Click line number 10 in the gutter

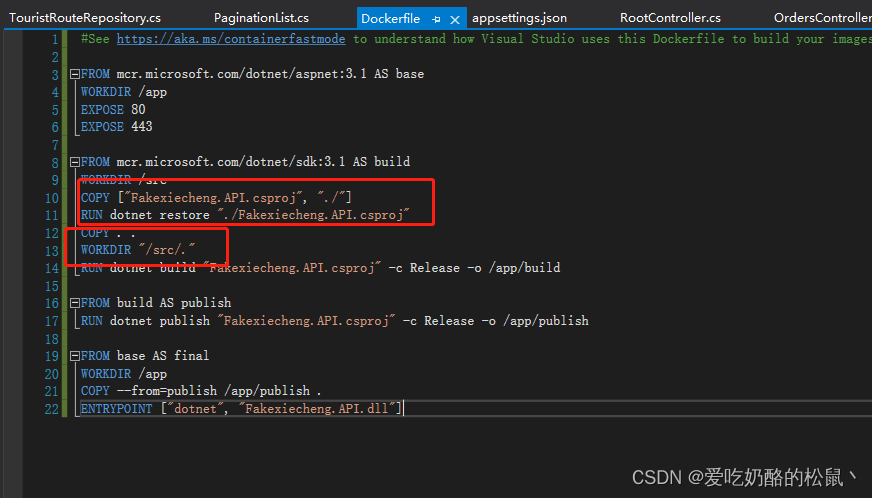coord(52,198)
